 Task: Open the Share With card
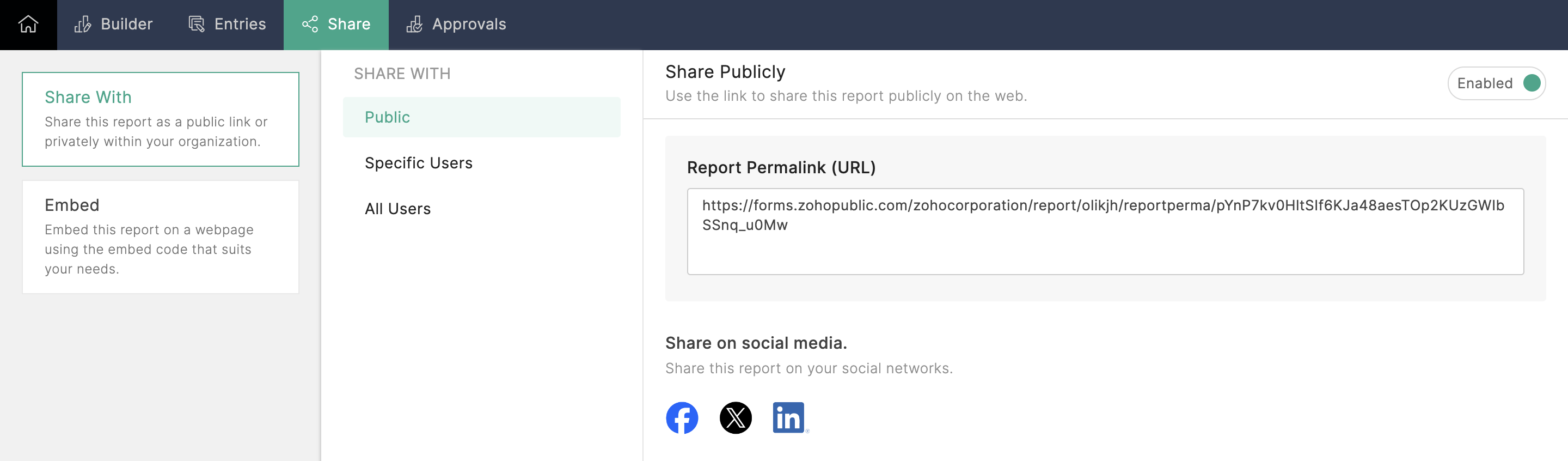pyautogui.click(x=160, y=119)
